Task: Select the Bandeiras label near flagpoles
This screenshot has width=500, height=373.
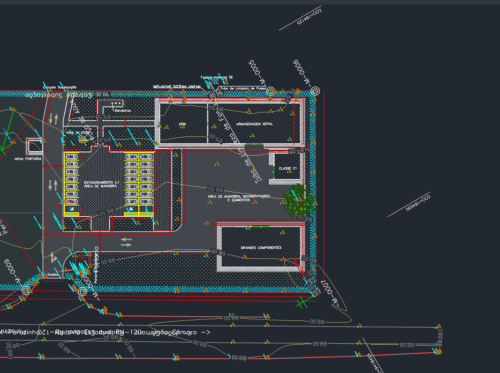Action: tap(123, 110)
